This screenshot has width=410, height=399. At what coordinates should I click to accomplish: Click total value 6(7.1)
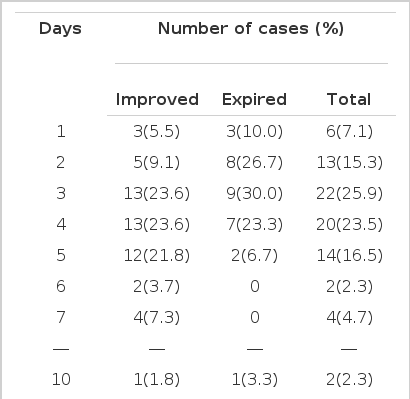click(349, 131)
